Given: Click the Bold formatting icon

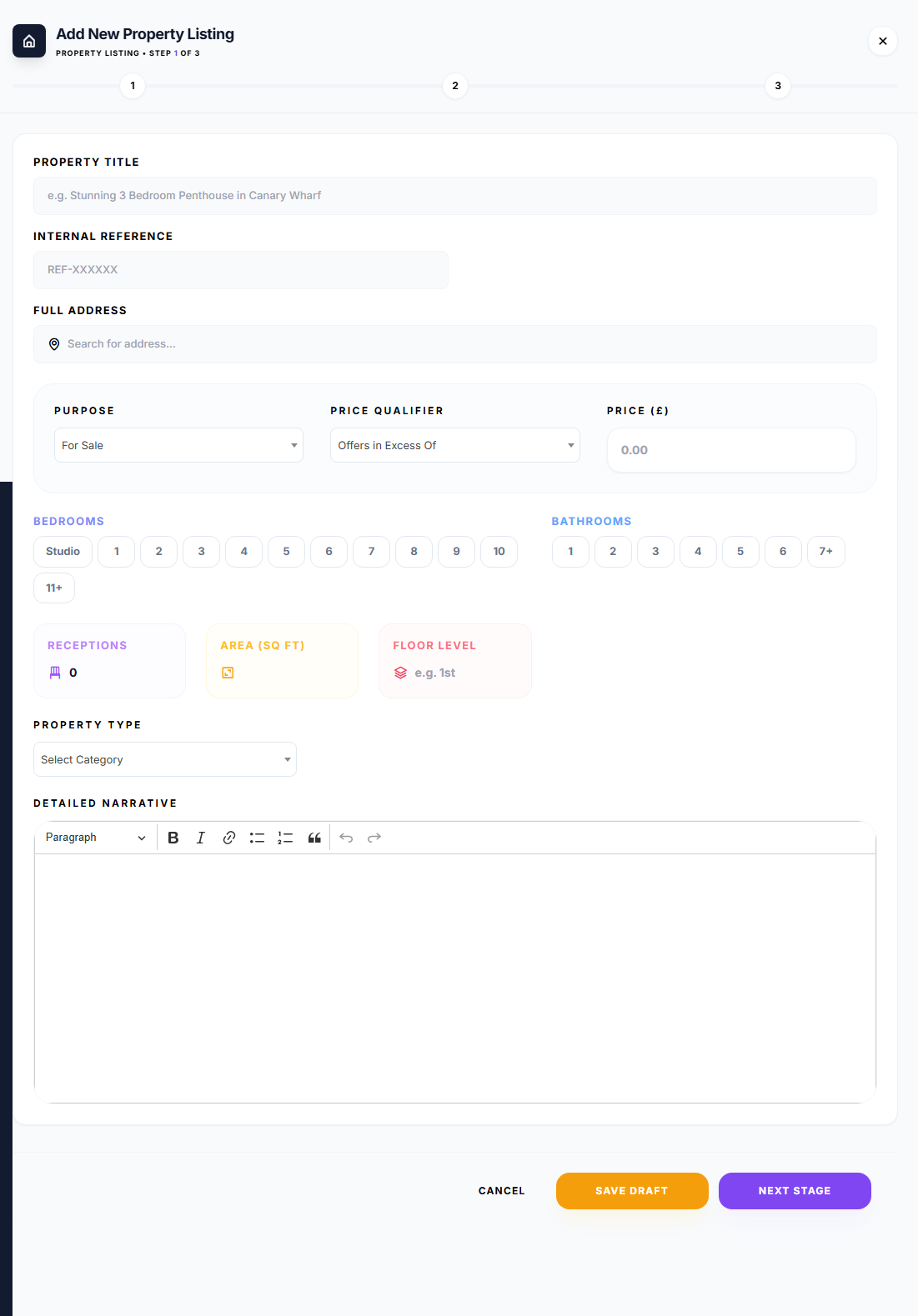Looking at the screenshot, I should (173, 838).
